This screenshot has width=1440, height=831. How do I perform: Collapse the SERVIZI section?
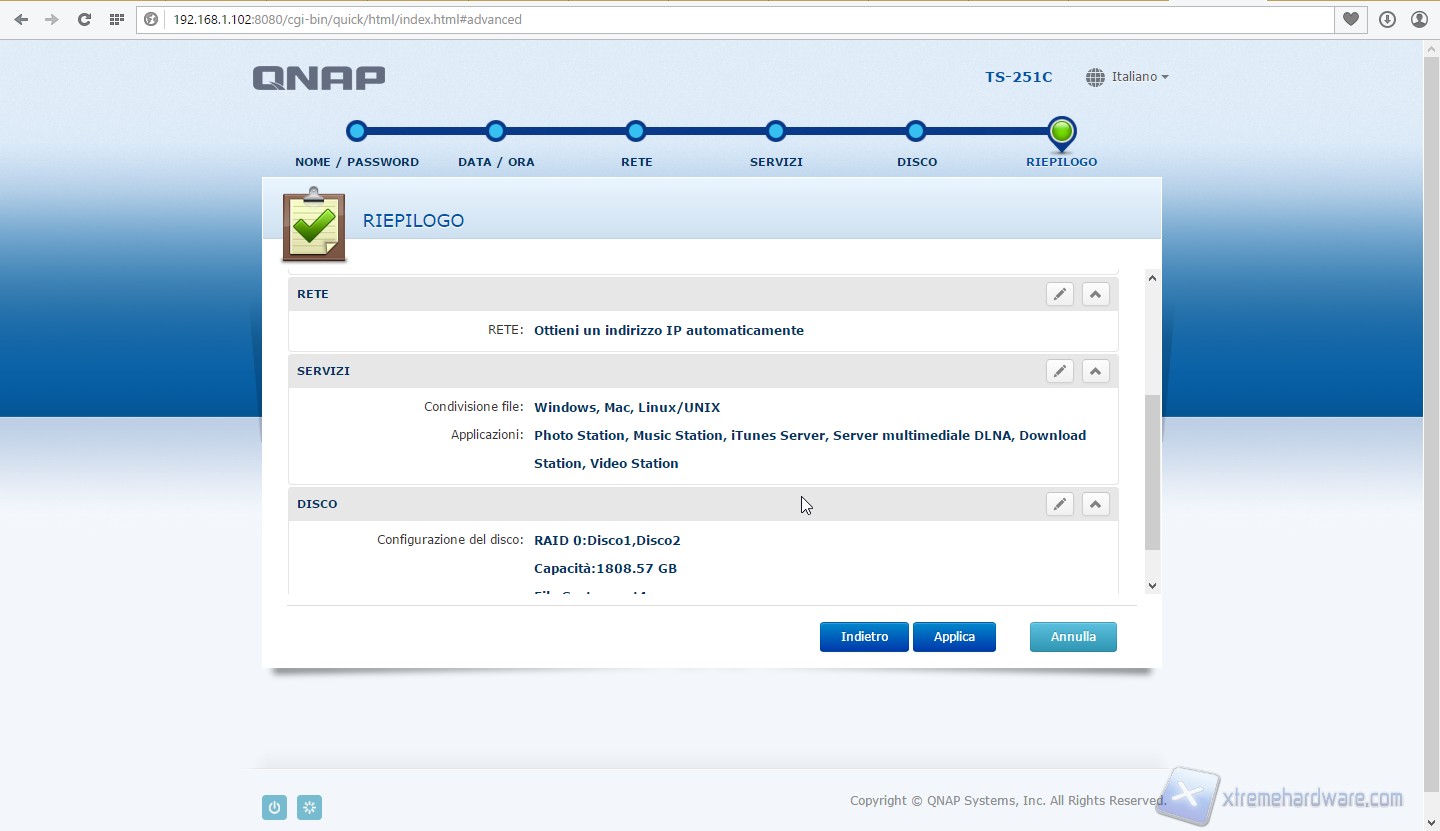point(1095,371)
